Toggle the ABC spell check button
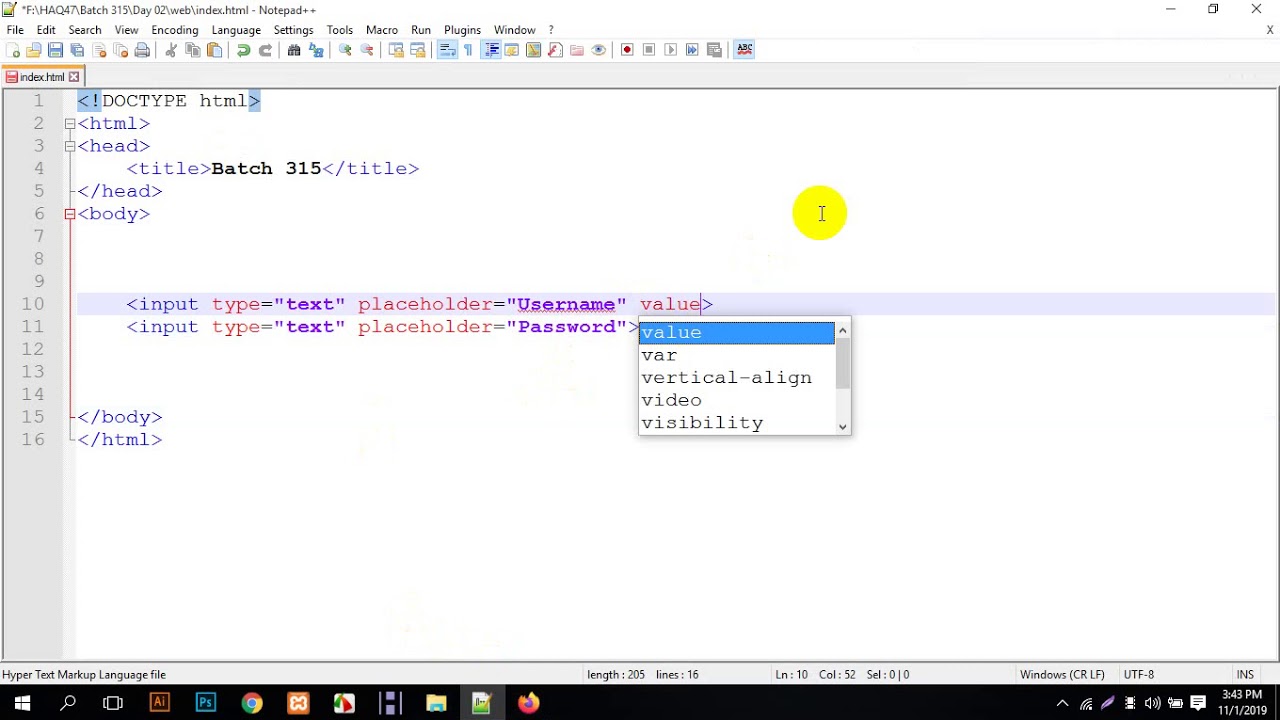1280x720 pixels. (744, 50)
